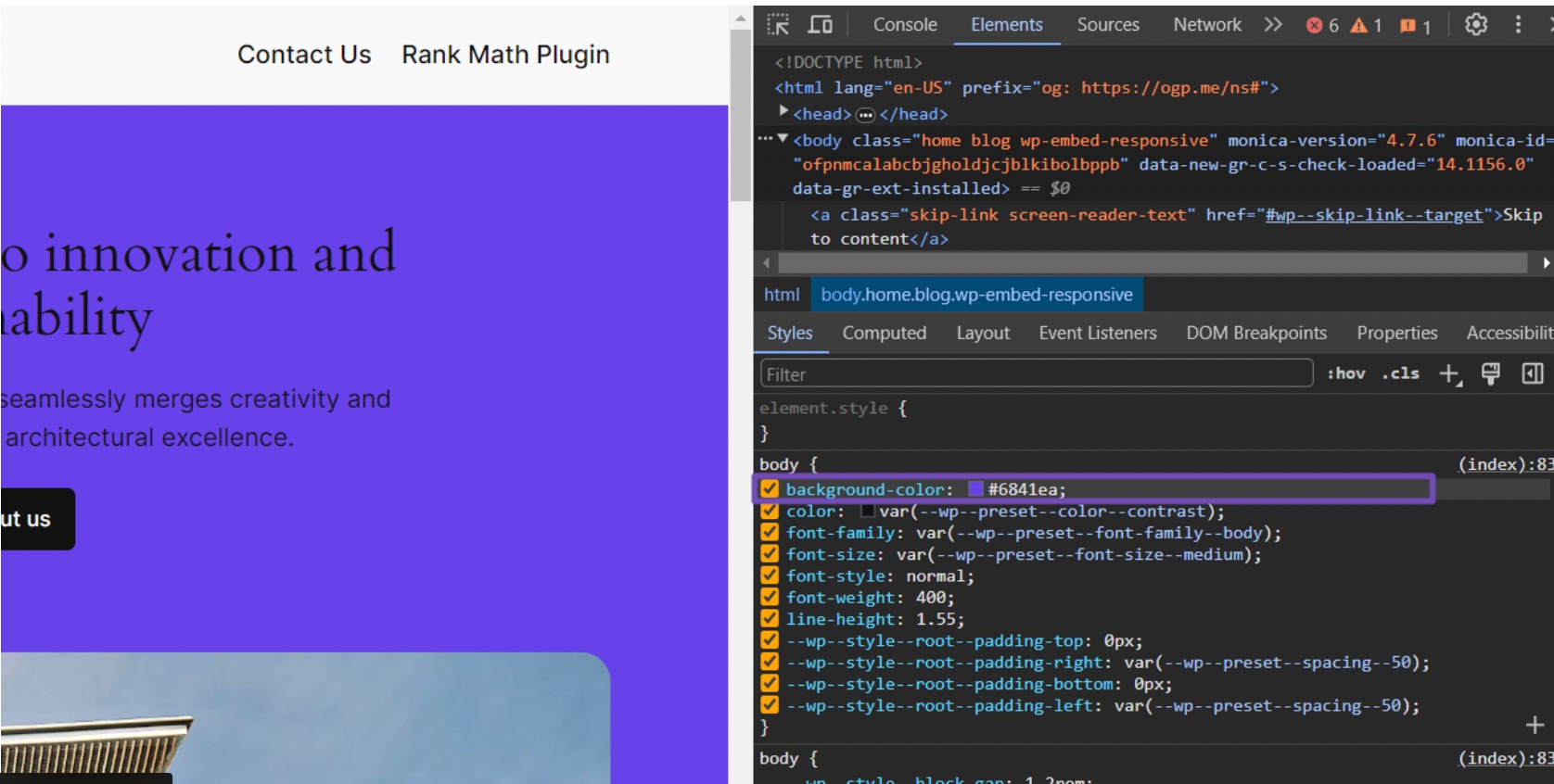
Task: Show more DevTools tabs chevron
Action: click(x=1273, y=25)
